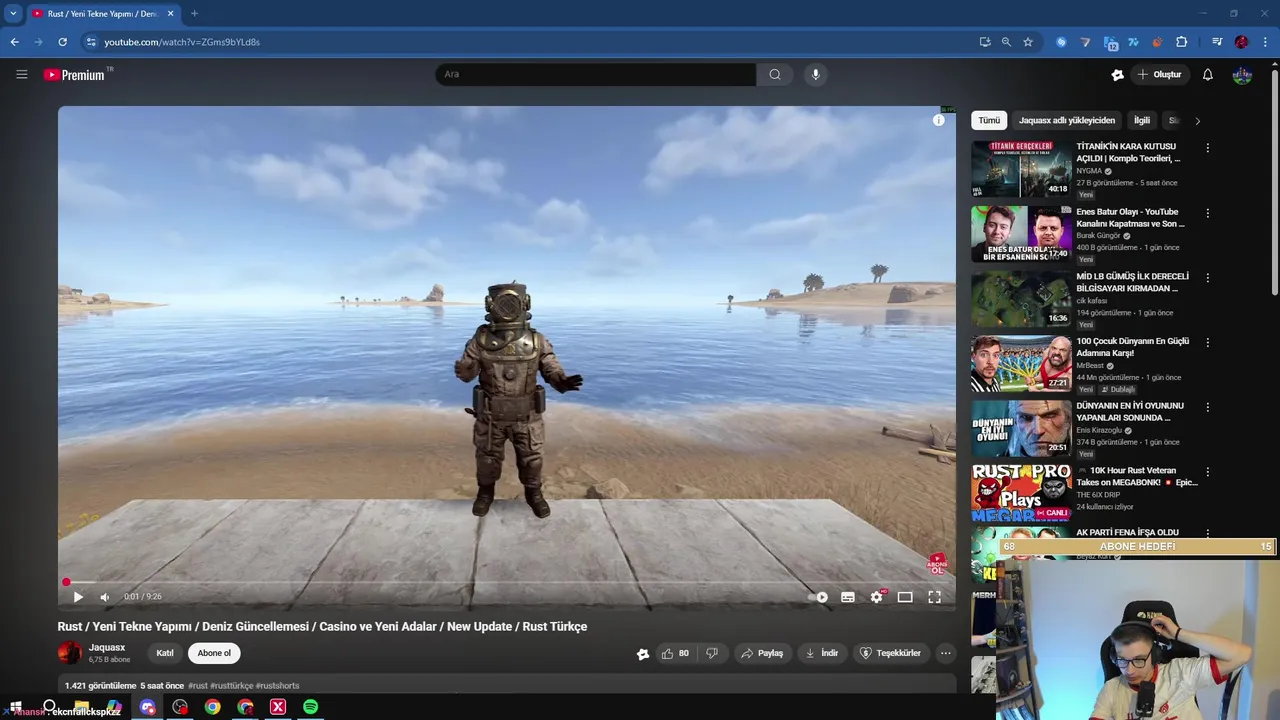Click the video info card icon
This screenshot has height=720, width=1280.
point(938,120)
